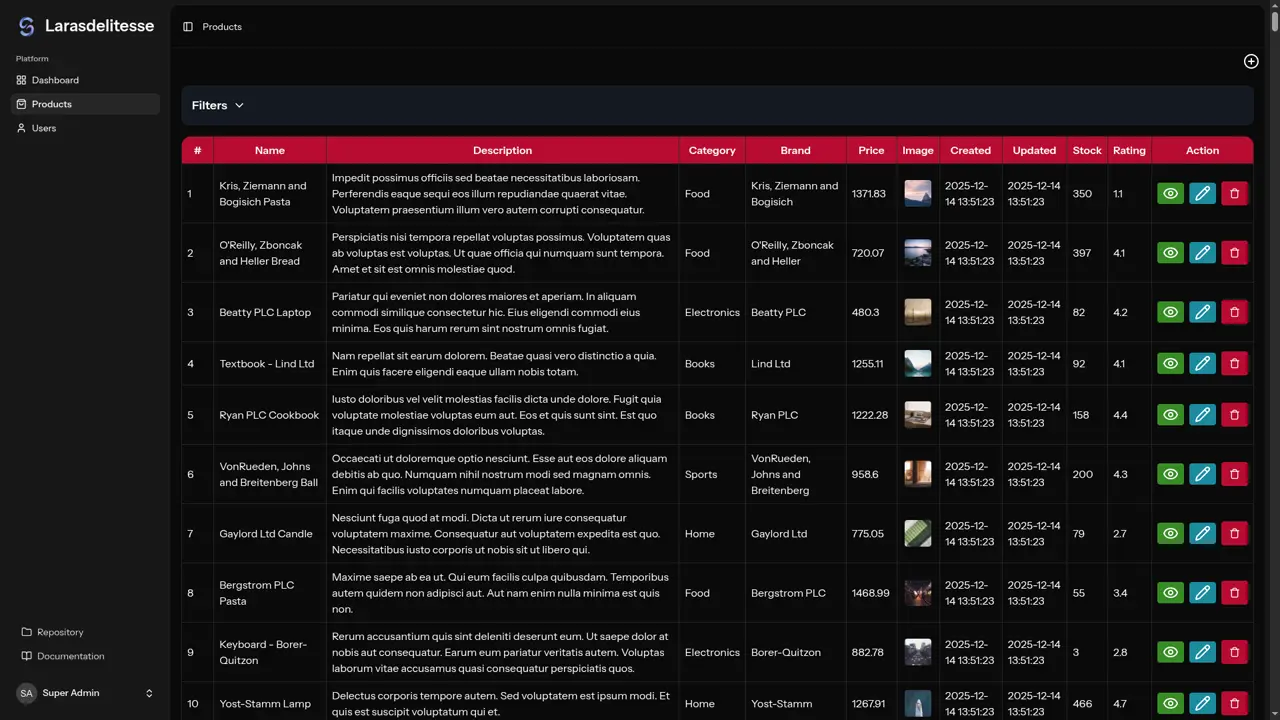
Task: Click the Yost-Stamm Lamp image thumbnail
Action: click(917, 703)
